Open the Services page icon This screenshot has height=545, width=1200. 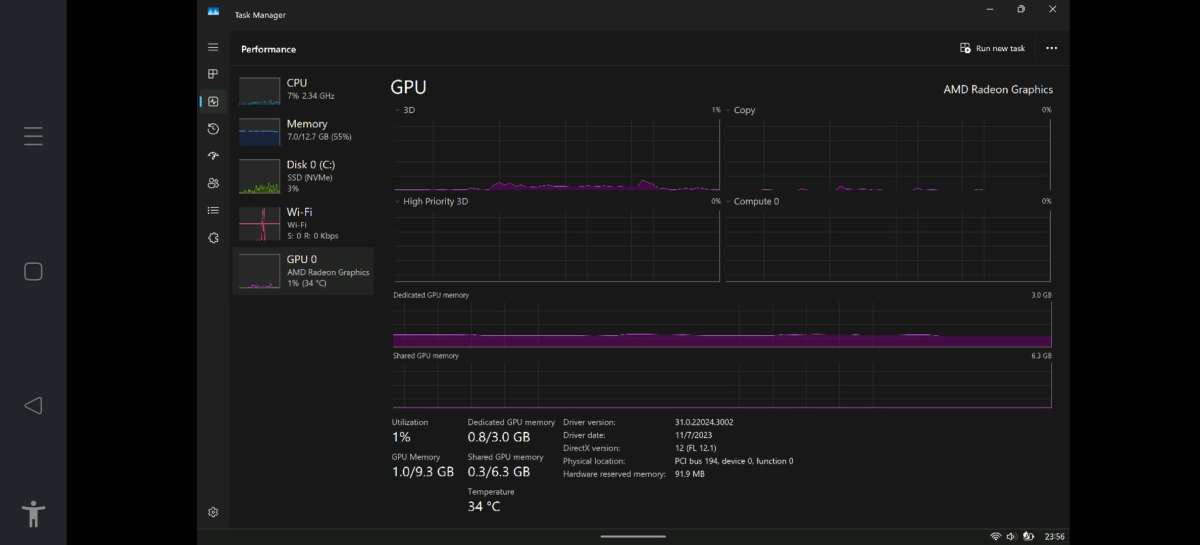[213, 238]
